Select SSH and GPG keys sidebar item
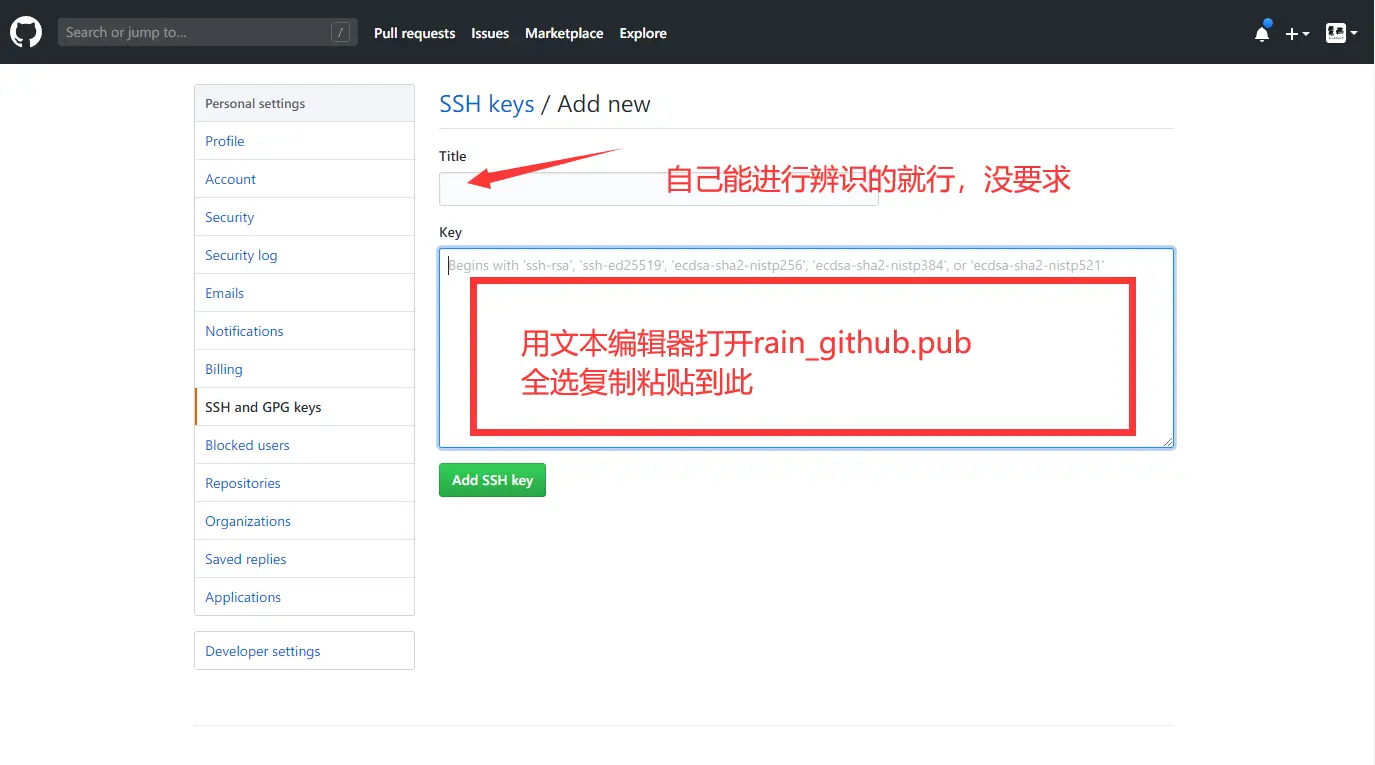The image size is (1375, 765). tap(263, 406)
